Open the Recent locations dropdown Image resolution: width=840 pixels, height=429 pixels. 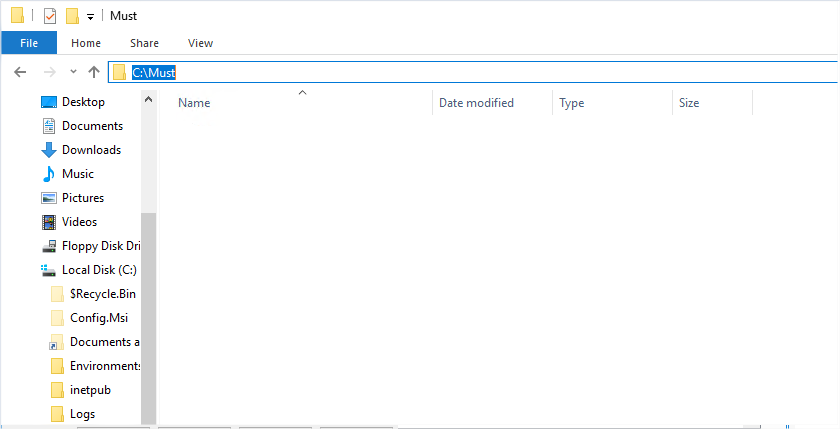pos(73,72)
